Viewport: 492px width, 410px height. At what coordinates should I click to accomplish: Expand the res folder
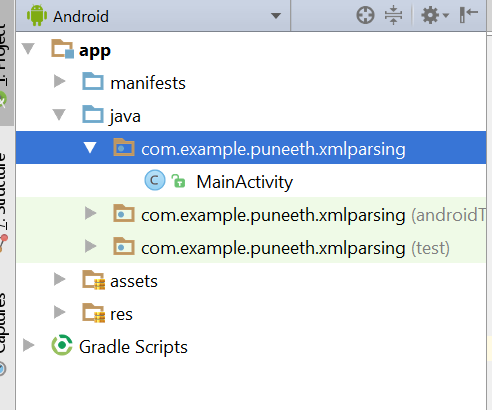[60, 312]
